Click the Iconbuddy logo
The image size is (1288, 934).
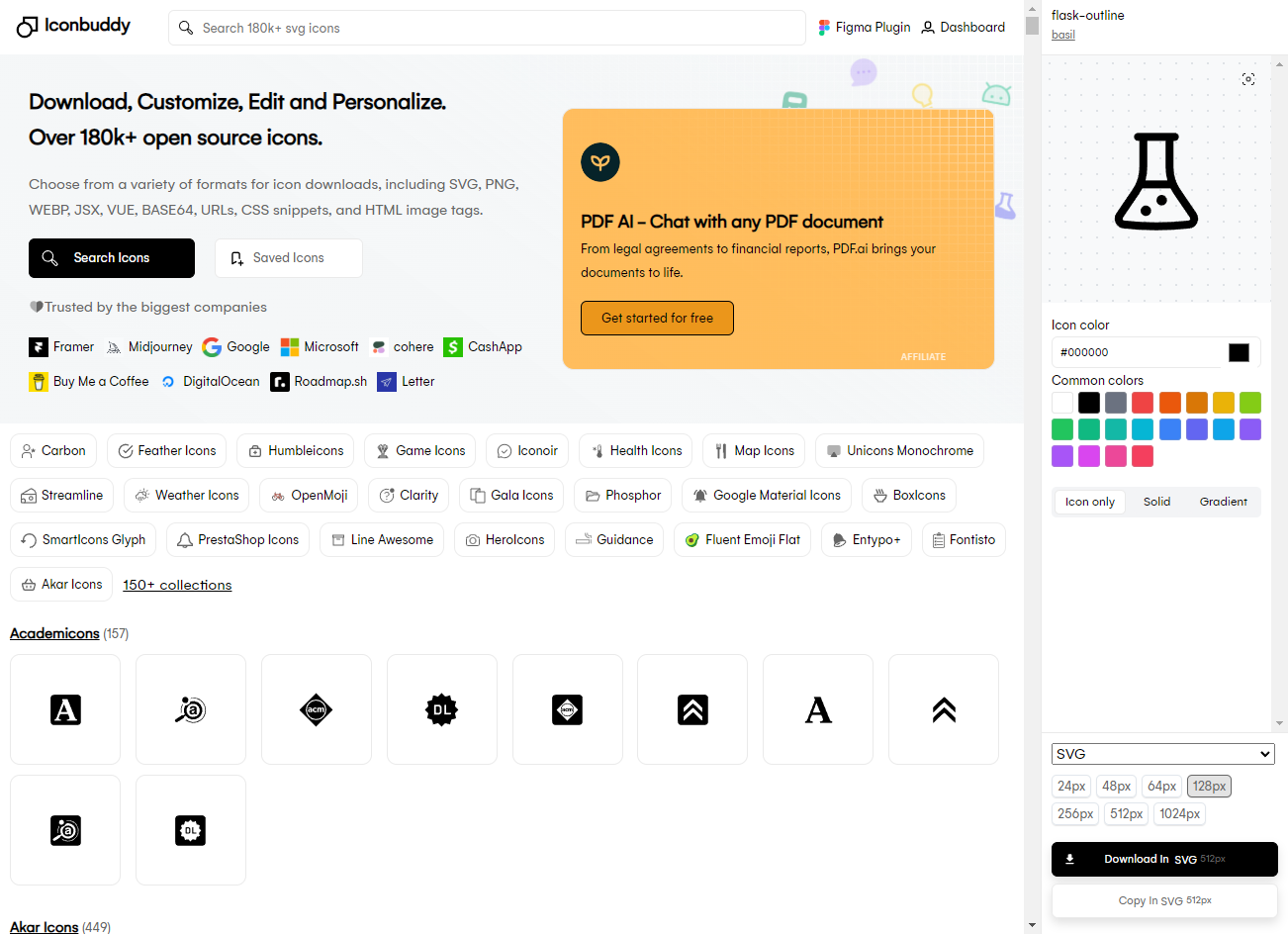pyautogui.click(x=74, y=26)
